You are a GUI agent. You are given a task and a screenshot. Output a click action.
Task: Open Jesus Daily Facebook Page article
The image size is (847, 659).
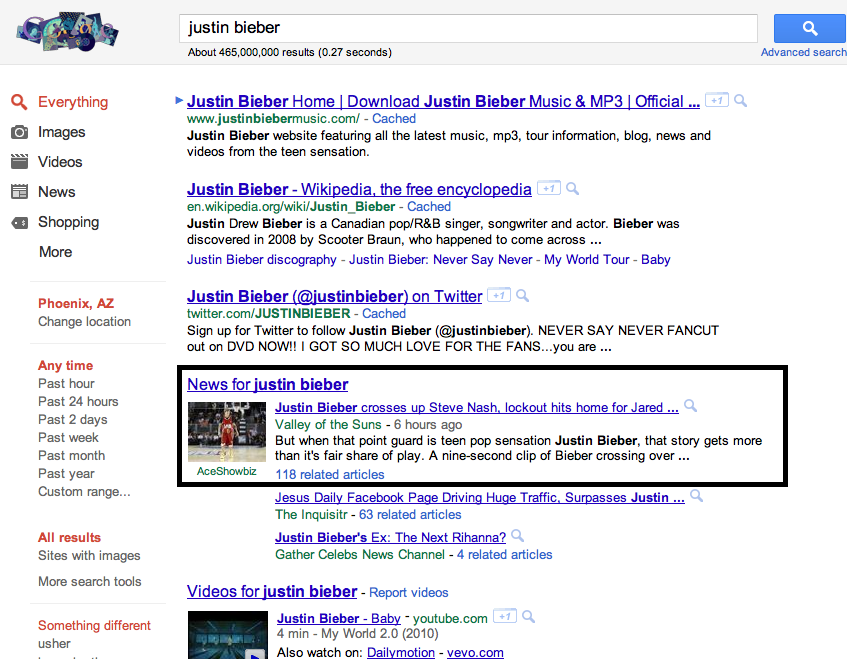click(x=480, y=497)
